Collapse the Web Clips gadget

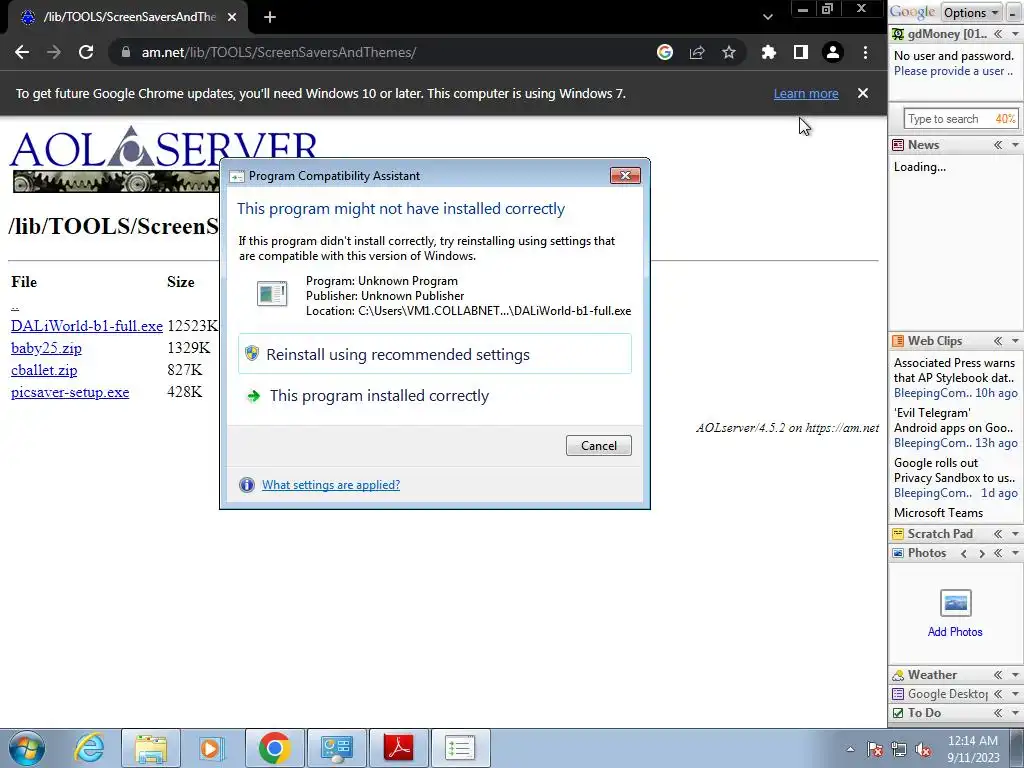(x=998, y=341)
